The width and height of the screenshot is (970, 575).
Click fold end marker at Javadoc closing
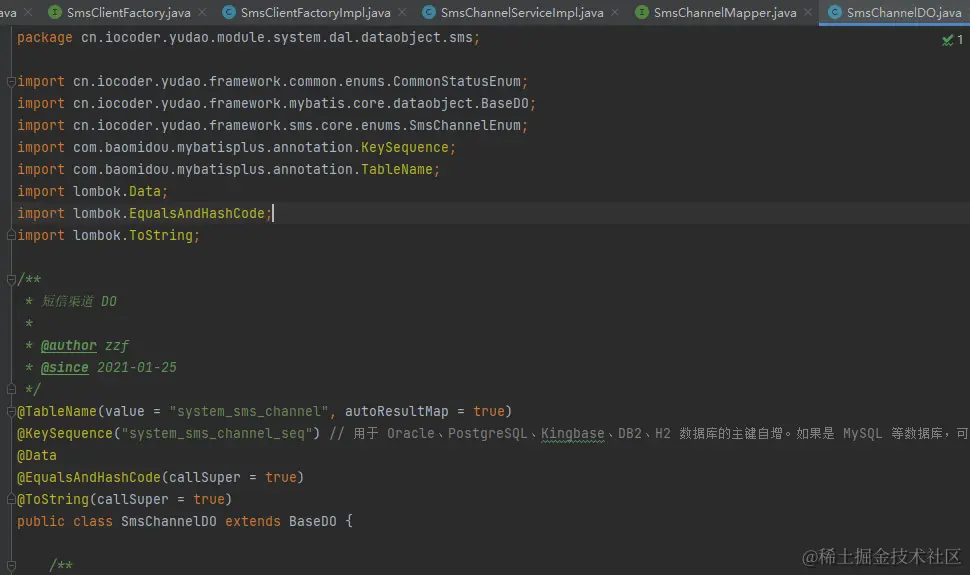11,389
